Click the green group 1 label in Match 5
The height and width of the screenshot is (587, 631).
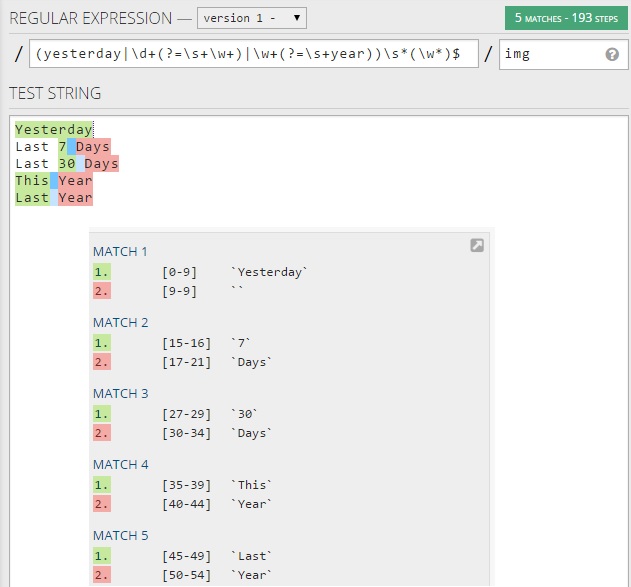[x=102, y=556]
